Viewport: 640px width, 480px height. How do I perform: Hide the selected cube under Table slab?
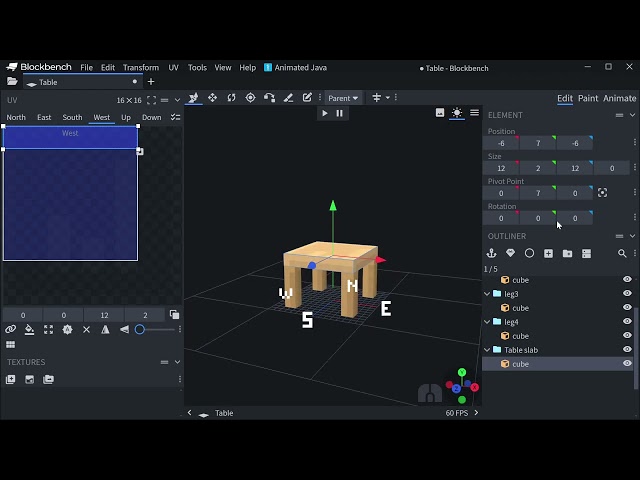[x=627, y=363]
